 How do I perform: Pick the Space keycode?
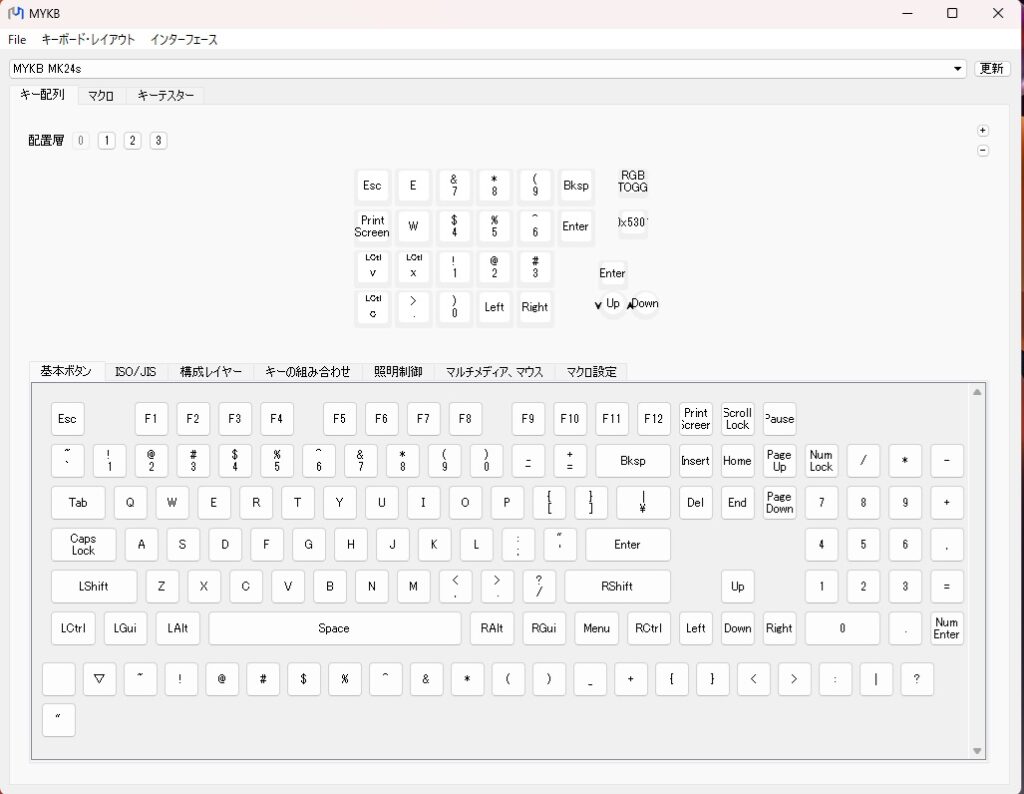(x=334, y=628)
